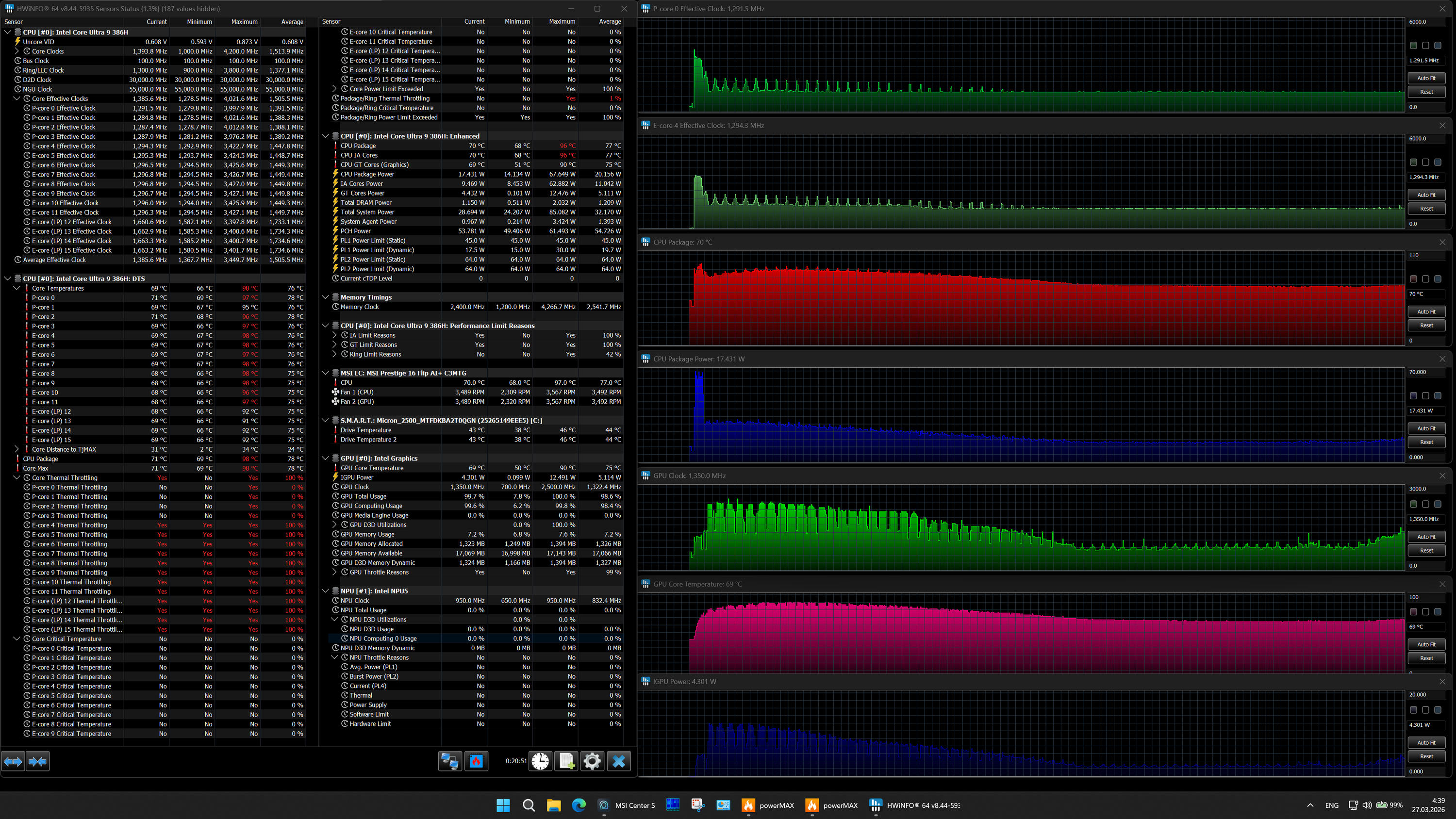This screenshot has height=819, width=1456.
Task: Toggle middle square in E-core 4 graph panel
Action: tap(1425, 162)
